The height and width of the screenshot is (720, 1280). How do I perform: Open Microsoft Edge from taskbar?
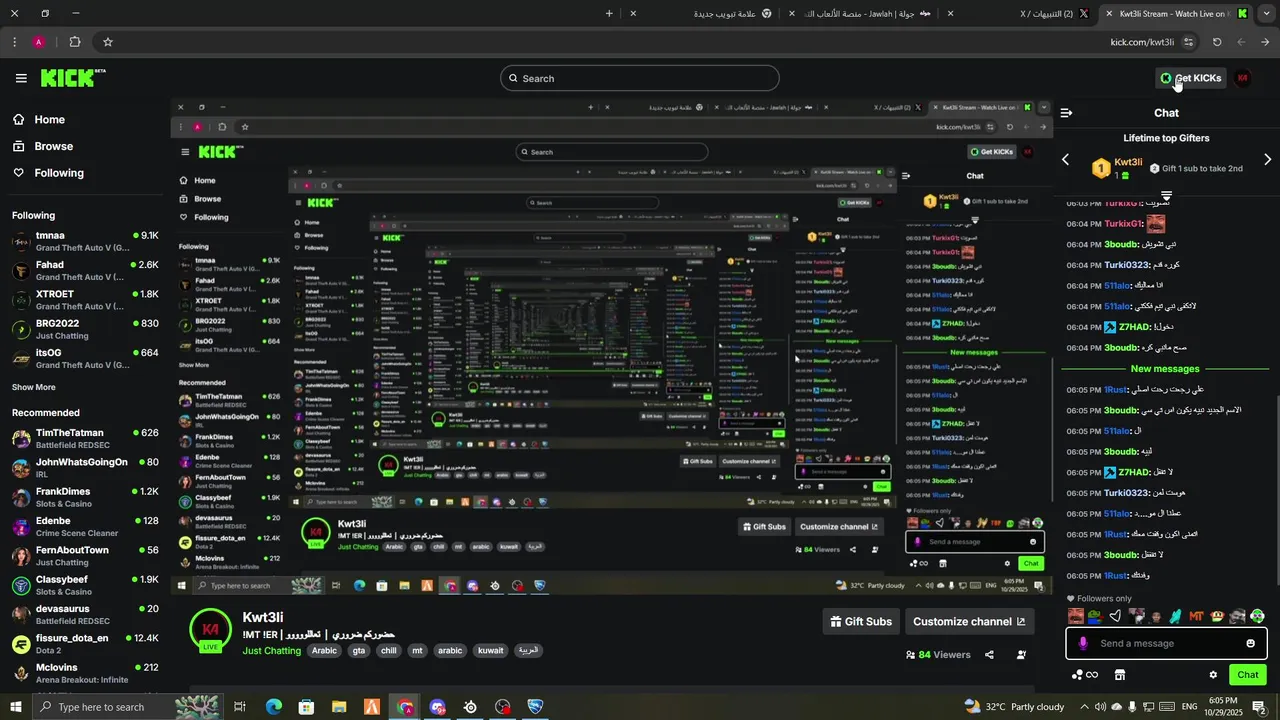tap(273, 707)
